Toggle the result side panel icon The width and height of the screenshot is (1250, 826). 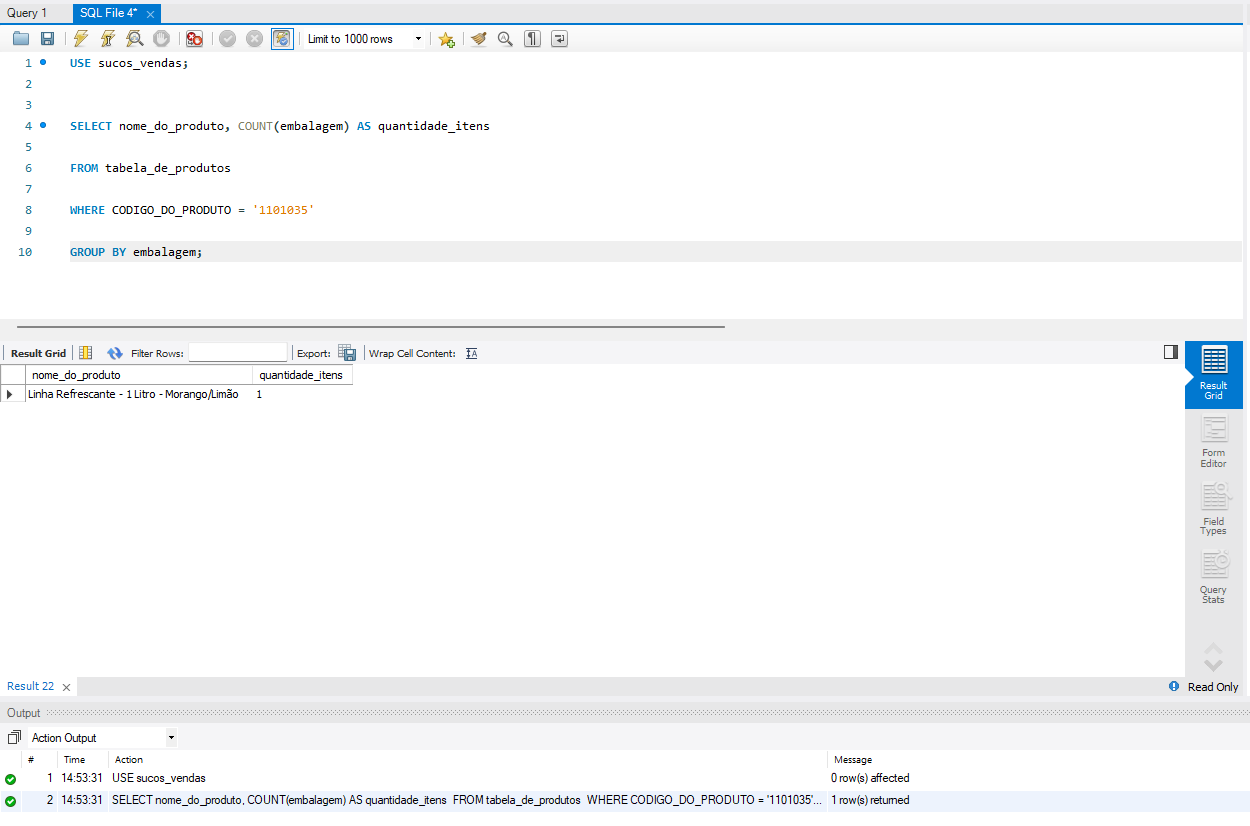[x=1171, y=352]
